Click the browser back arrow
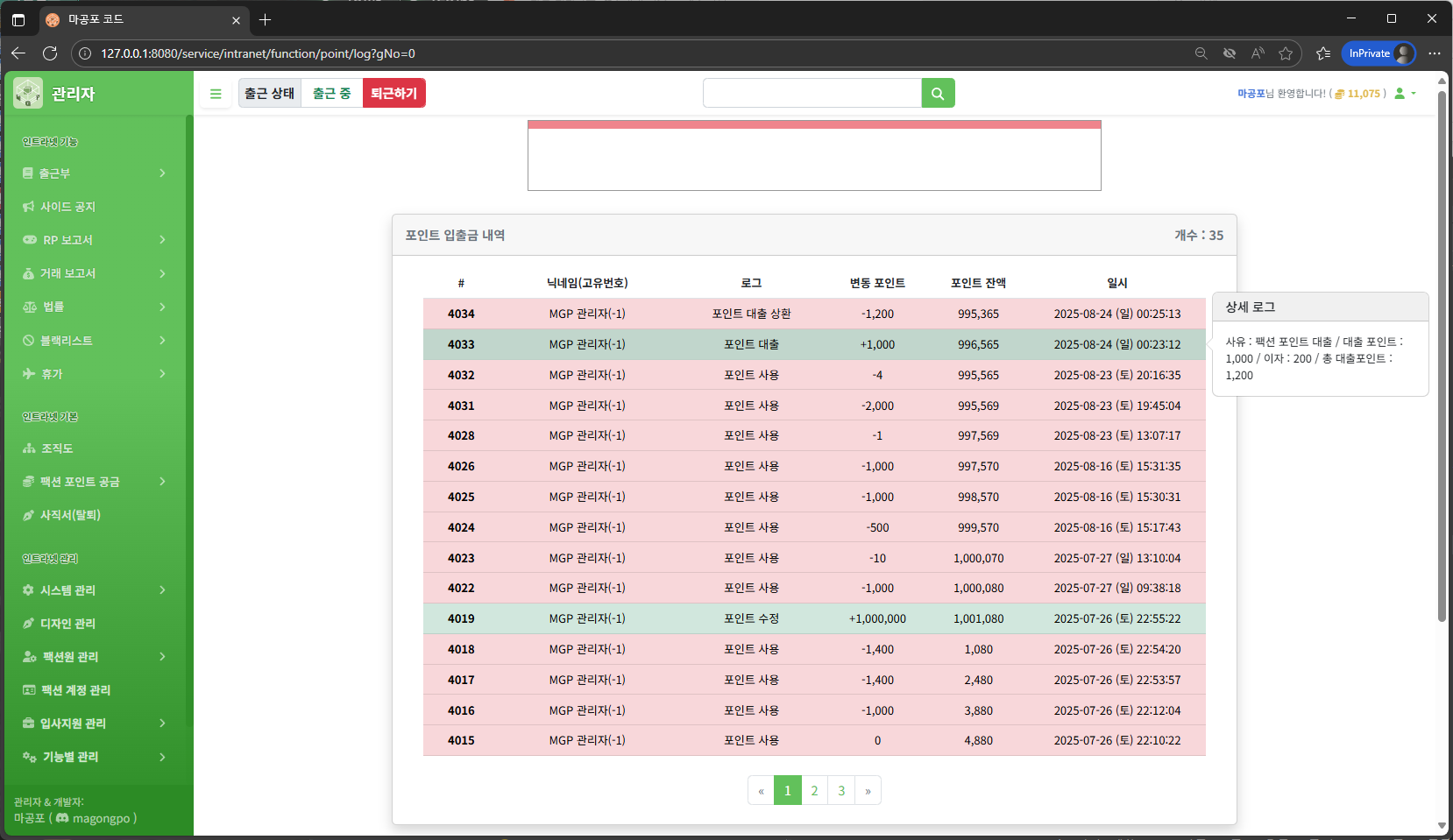 [18, 53]
